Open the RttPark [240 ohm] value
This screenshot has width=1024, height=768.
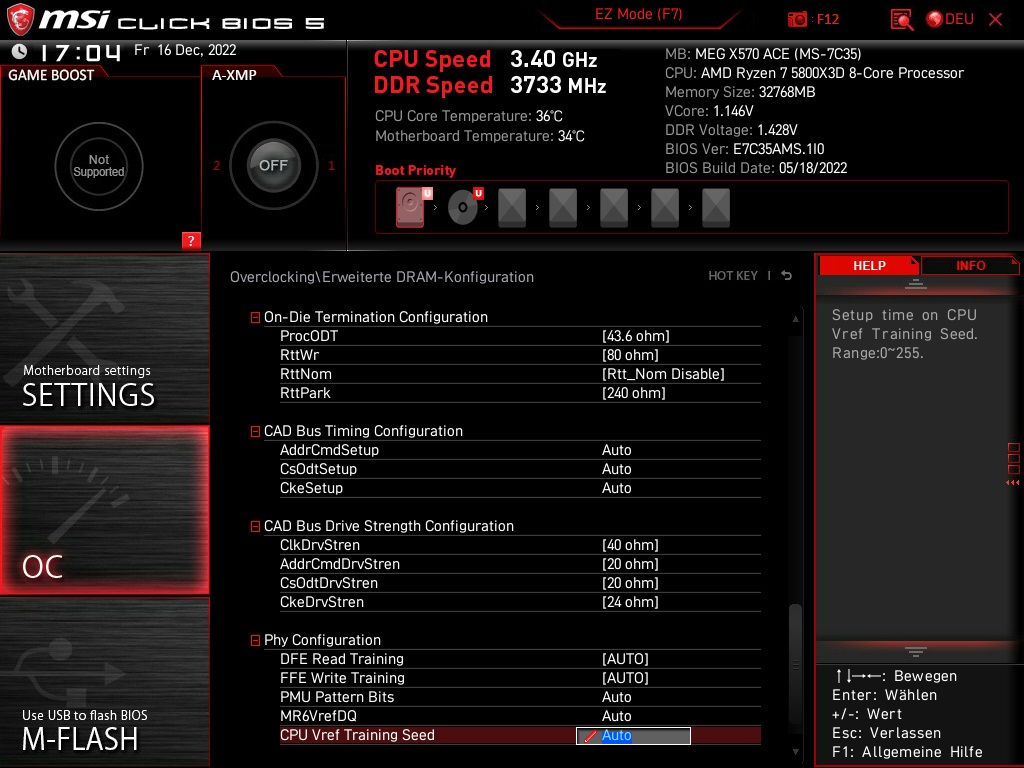coord(633,393)
